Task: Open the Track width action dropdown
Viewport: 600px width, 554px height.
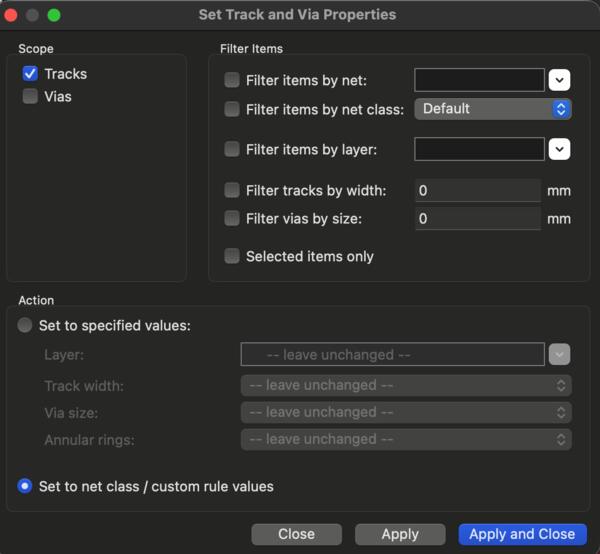Action: 406,385
